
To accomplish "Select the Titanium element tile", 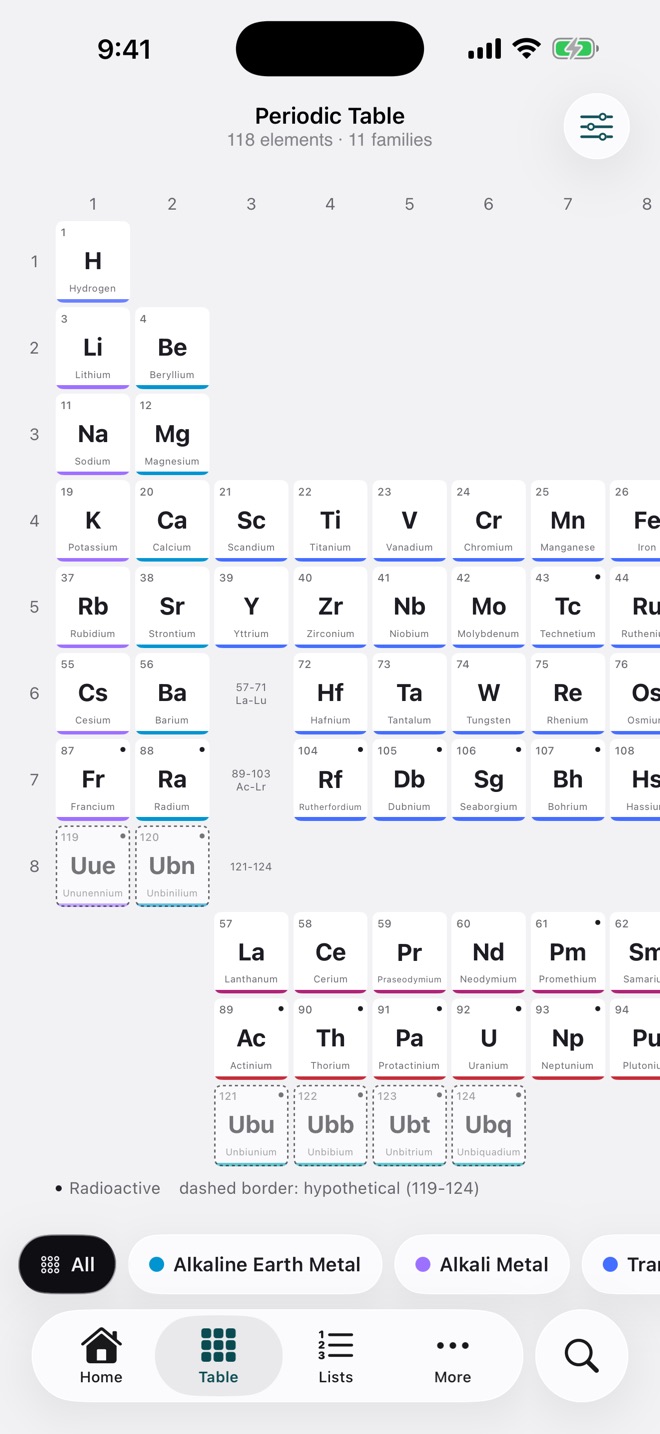I will point(330,521).
